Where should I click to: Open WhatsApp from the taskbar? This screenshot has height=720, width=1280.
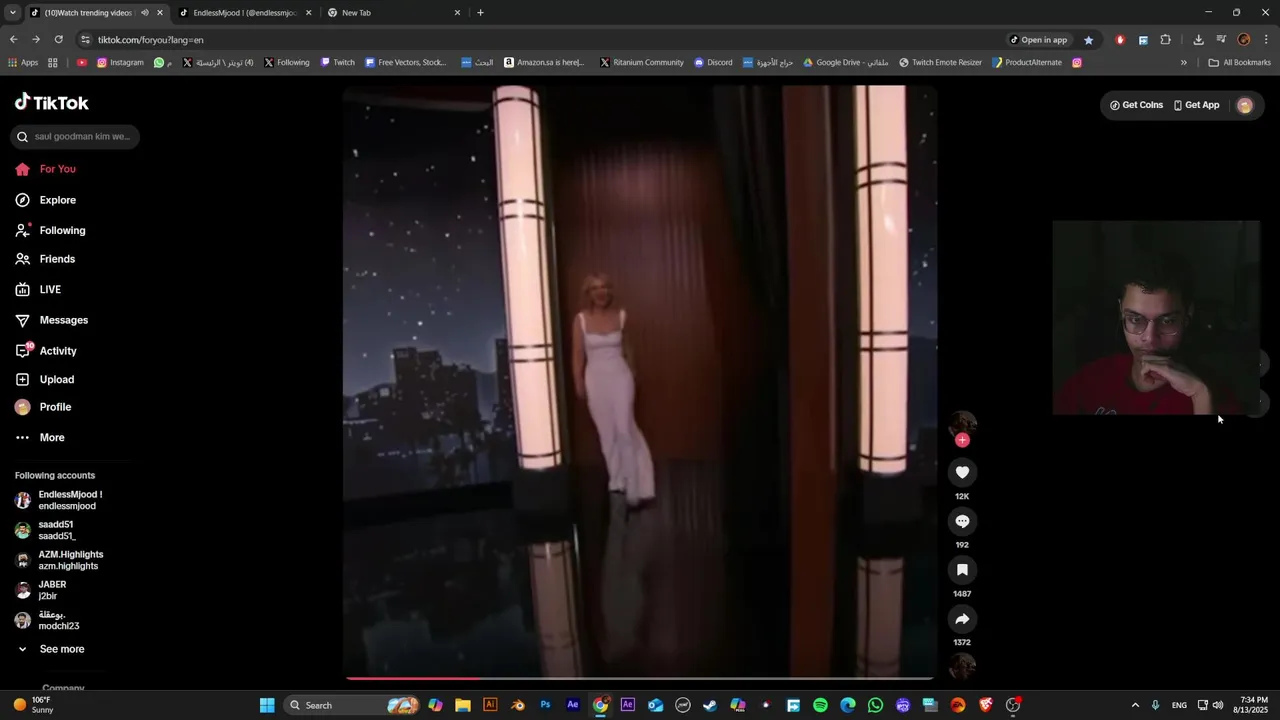tap(875, 705)
